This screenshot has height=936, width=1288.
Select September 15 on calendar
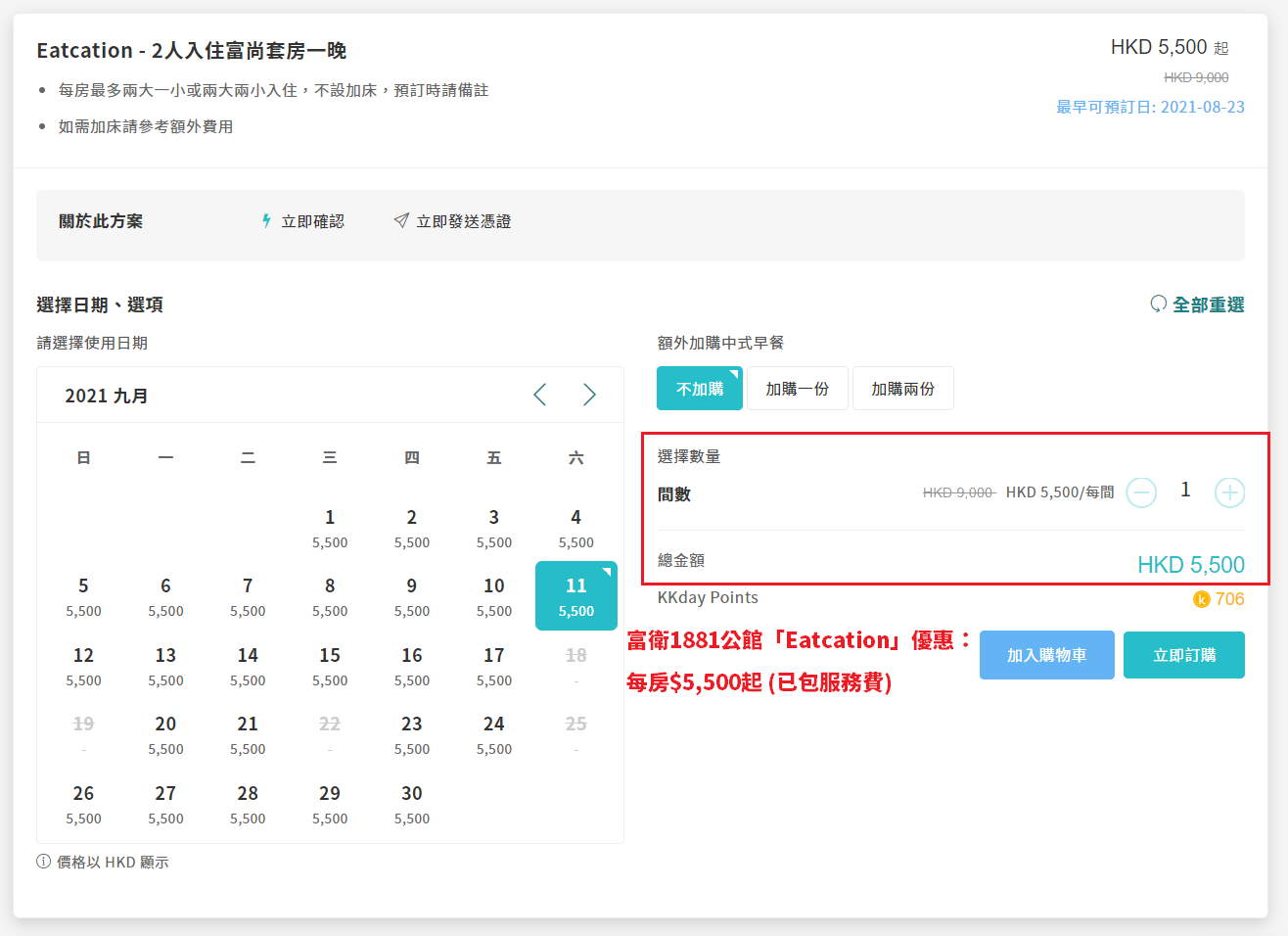(330, 666)
